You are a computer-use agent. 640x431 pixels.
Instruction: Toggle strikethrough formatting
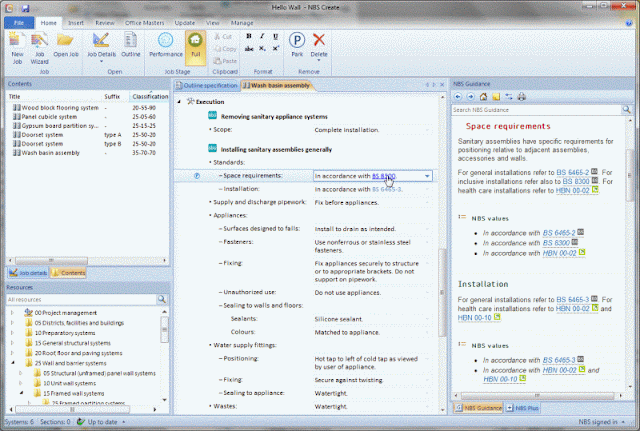click(x=249, y=49)
